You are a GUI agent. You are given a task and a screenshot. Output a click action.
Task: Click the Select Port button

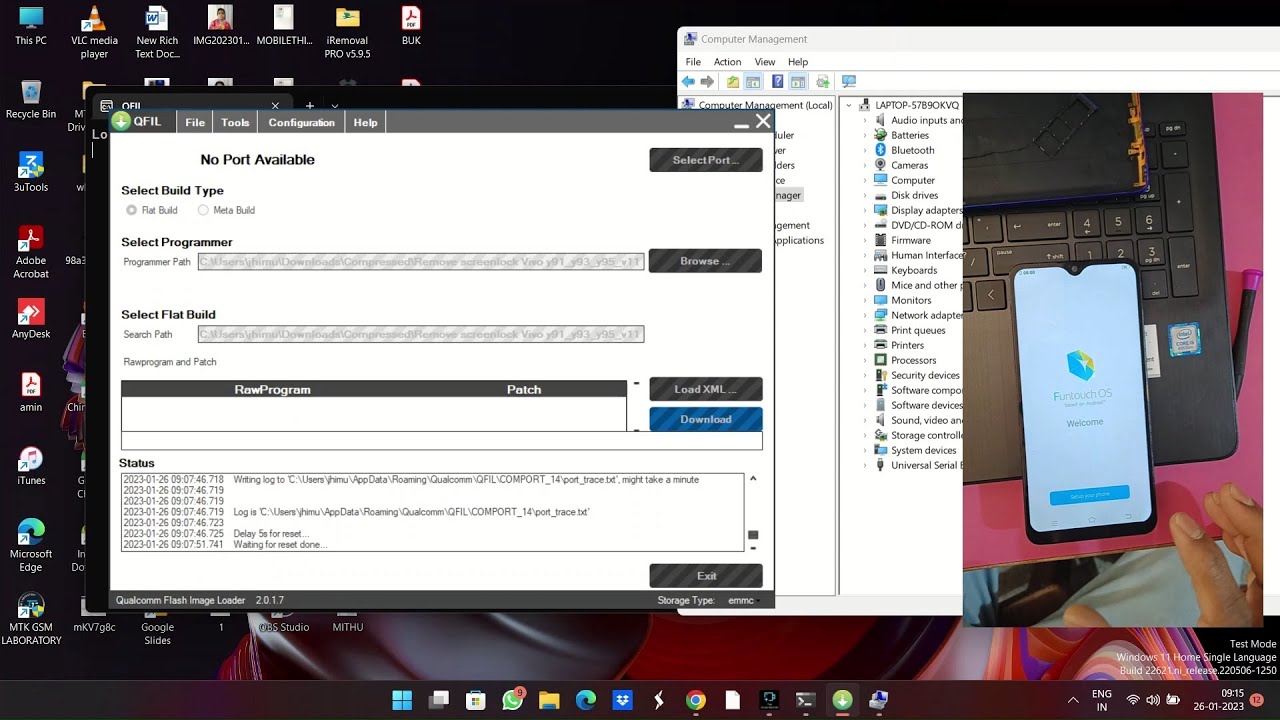[x=705, y=160]
